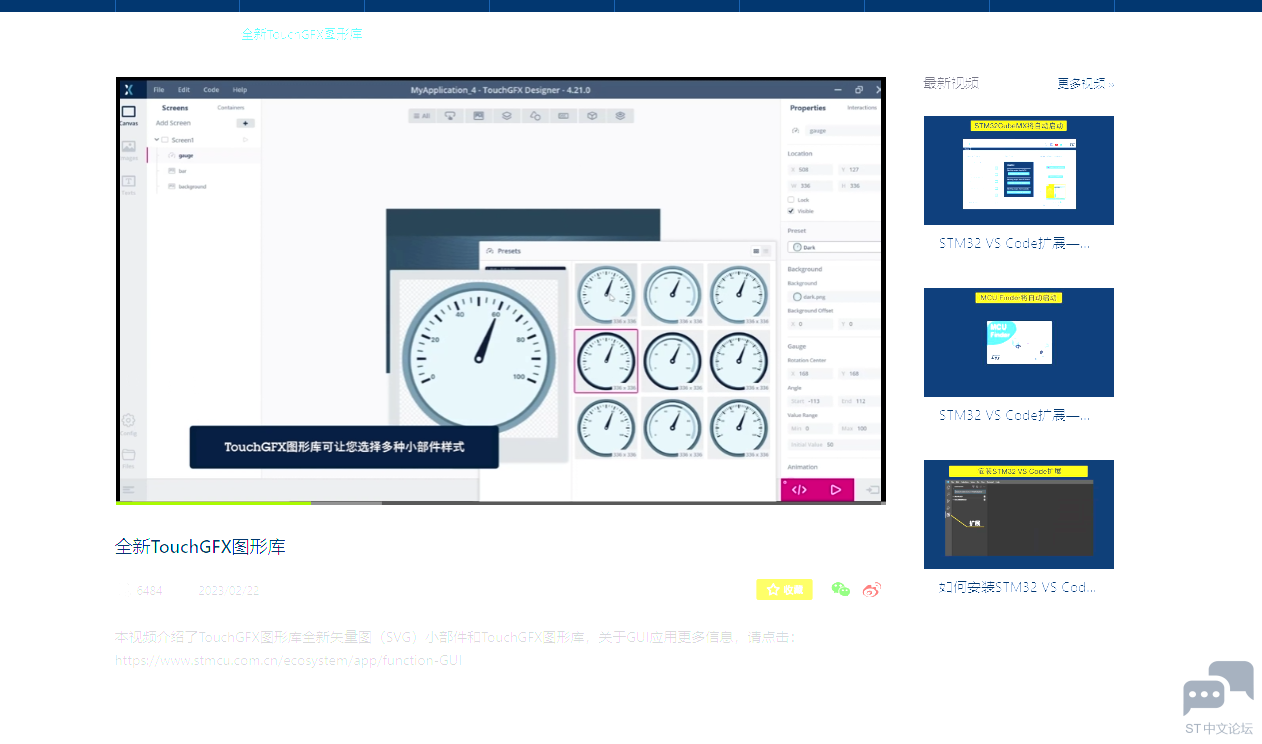1262x744 pixels.
Task: Open the Images widget category icon
Action: [479, 116]
